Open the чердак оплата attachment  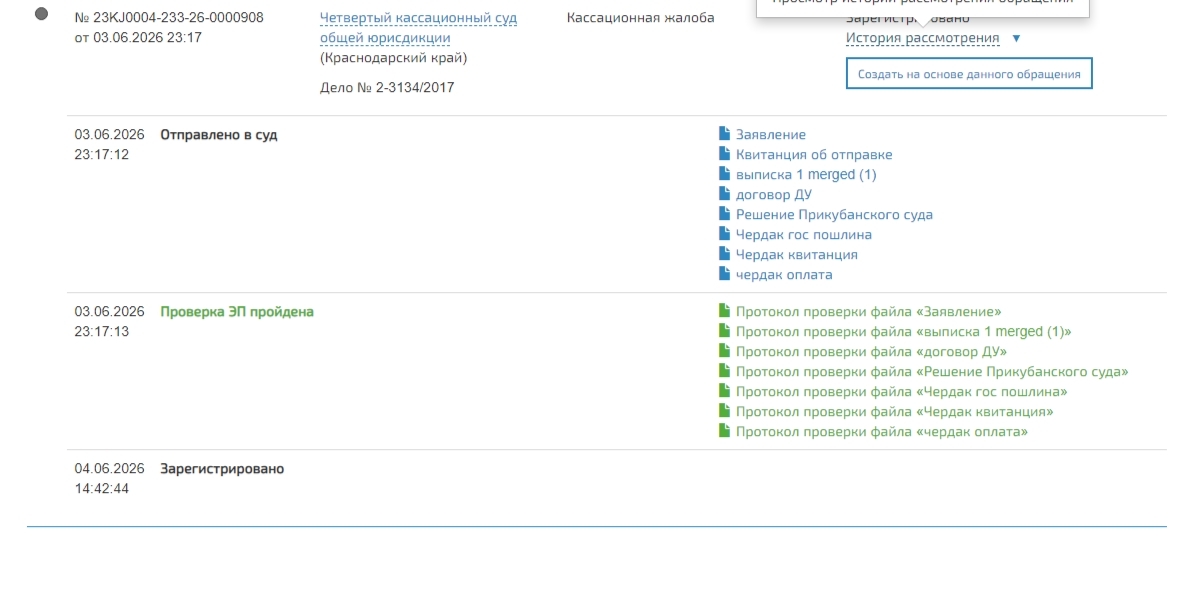tap(784, 275)
